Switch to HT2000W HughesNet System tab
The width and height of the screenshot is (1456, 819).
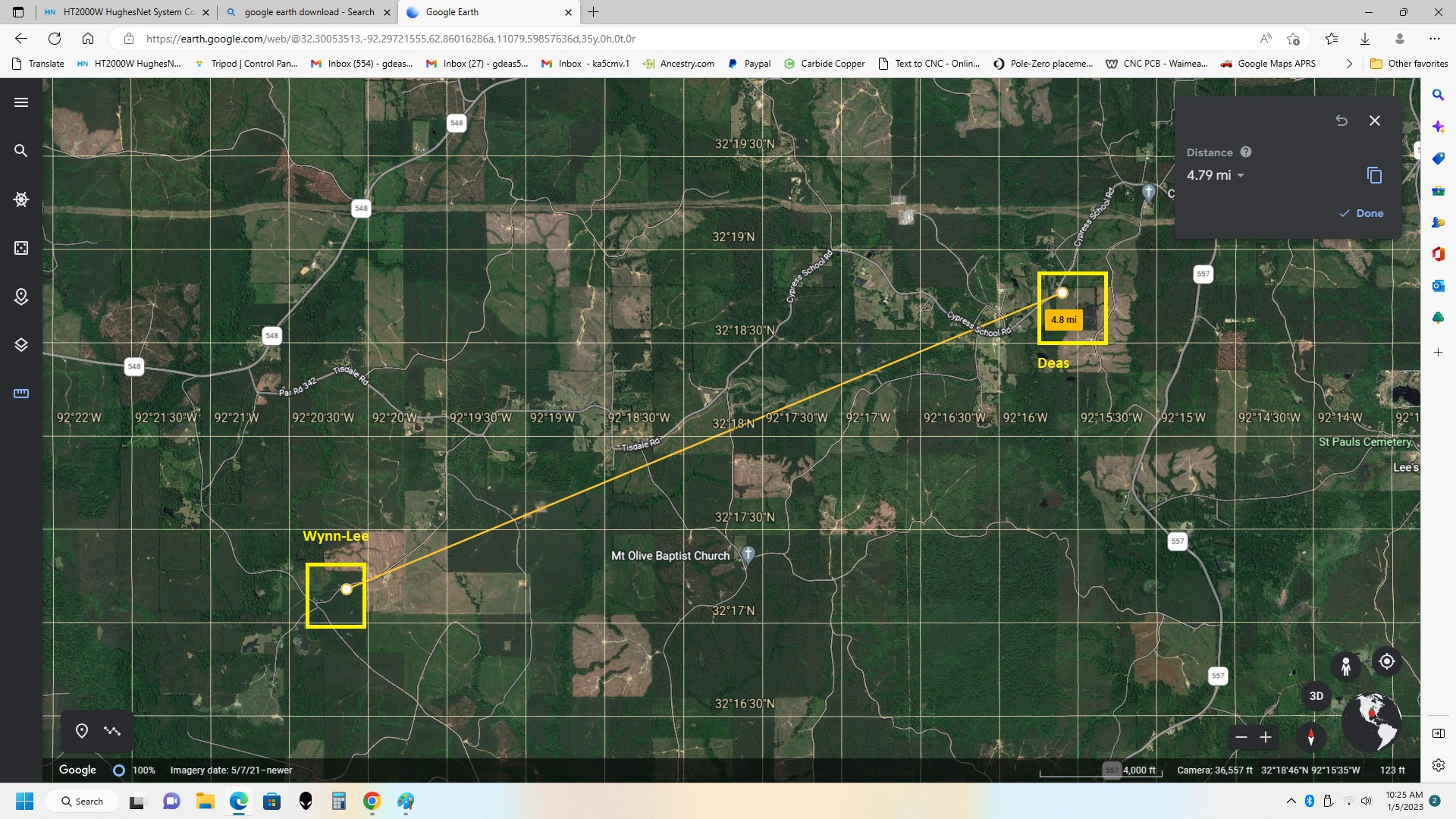[127, 12]
